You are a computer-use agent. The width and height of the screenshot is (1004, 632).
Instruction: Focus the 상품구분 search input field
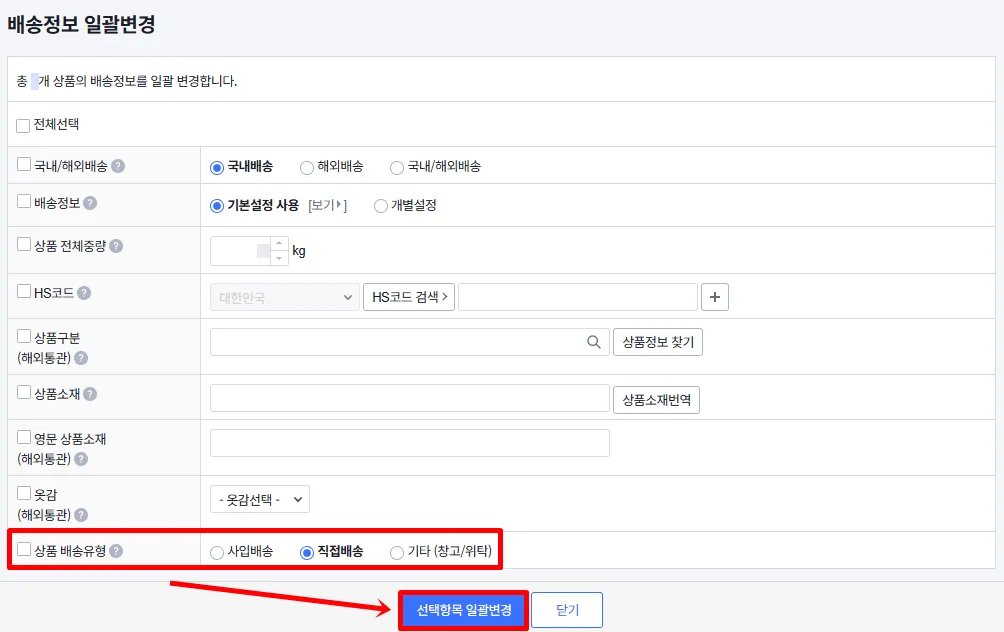[410, 342]
